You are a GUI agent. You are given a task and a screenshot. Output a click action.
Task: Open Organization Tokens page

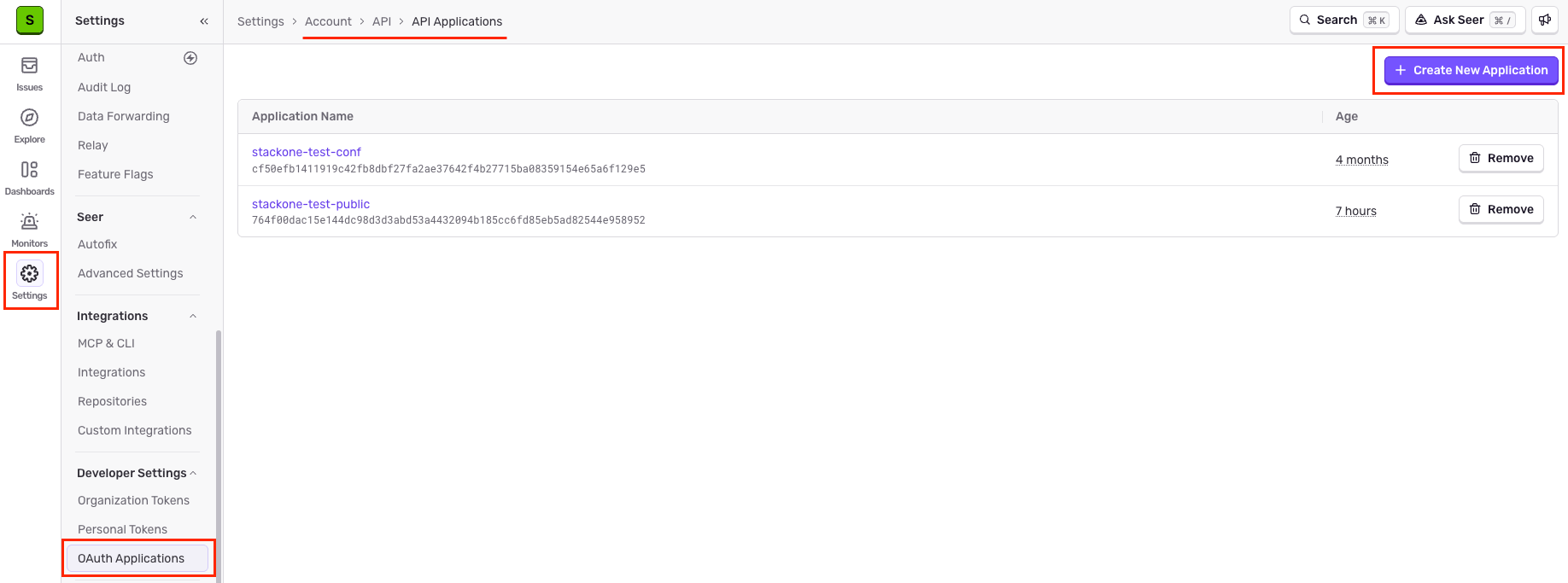(134, 500)
